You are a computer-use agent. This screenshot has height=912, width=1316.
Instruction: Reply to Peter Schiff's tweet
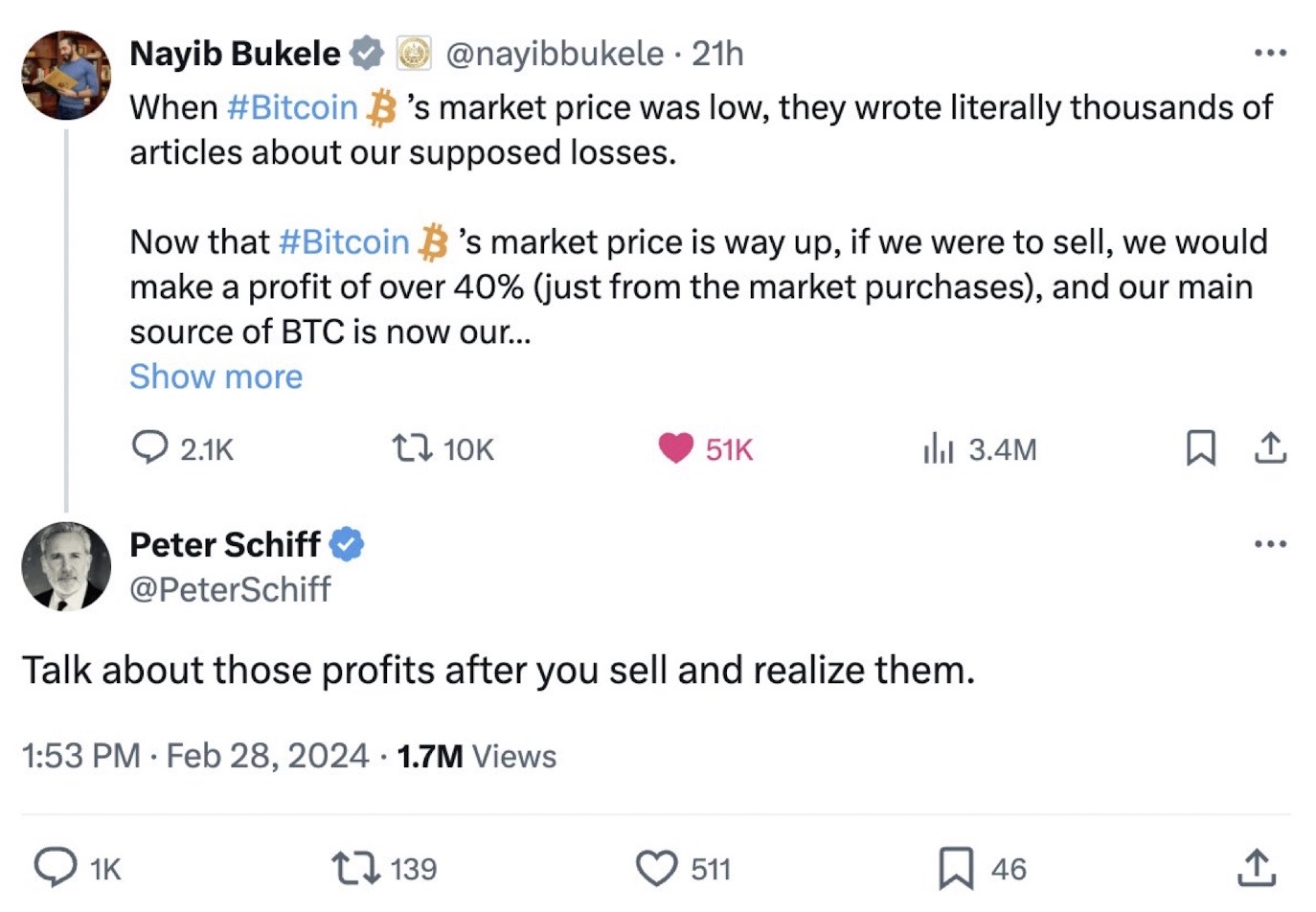pyautogui.click(x=57, y=867)
